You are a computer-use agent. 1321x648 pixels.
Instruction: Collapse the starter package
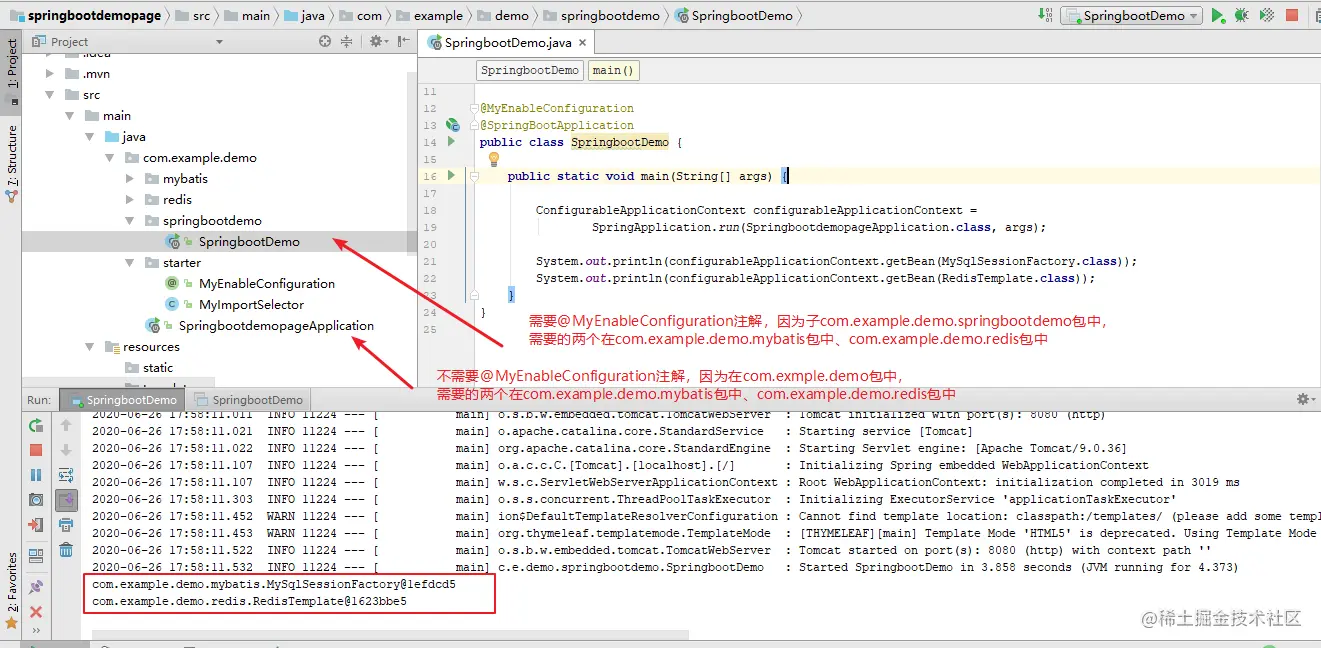130,263
